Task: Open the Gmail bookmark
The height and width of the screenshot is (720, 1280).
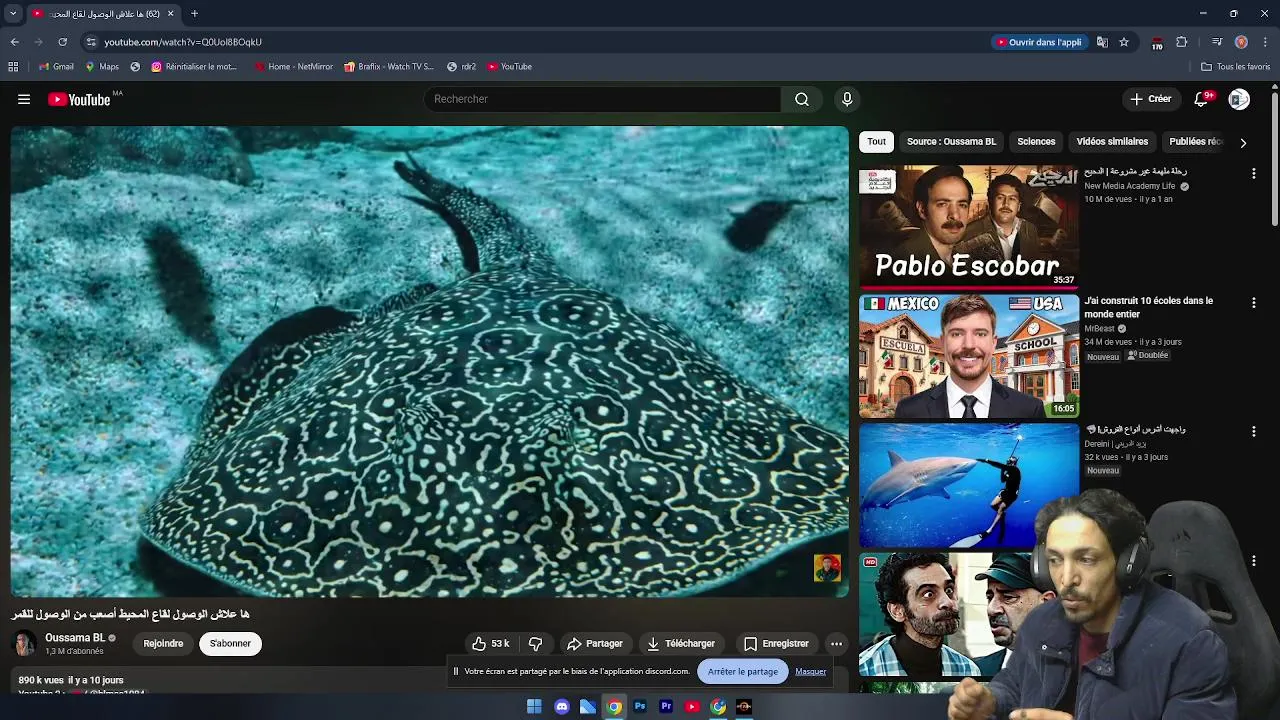Action: pos(56,67)
